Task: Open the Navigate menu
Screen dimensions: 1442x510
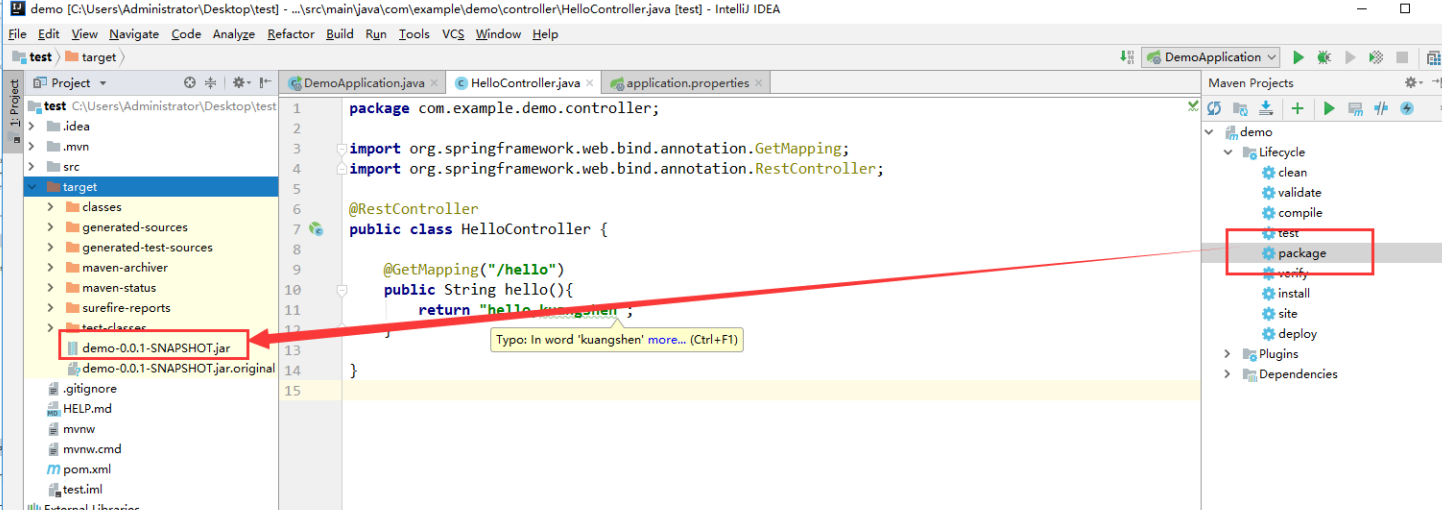Action: pos(134,34)
